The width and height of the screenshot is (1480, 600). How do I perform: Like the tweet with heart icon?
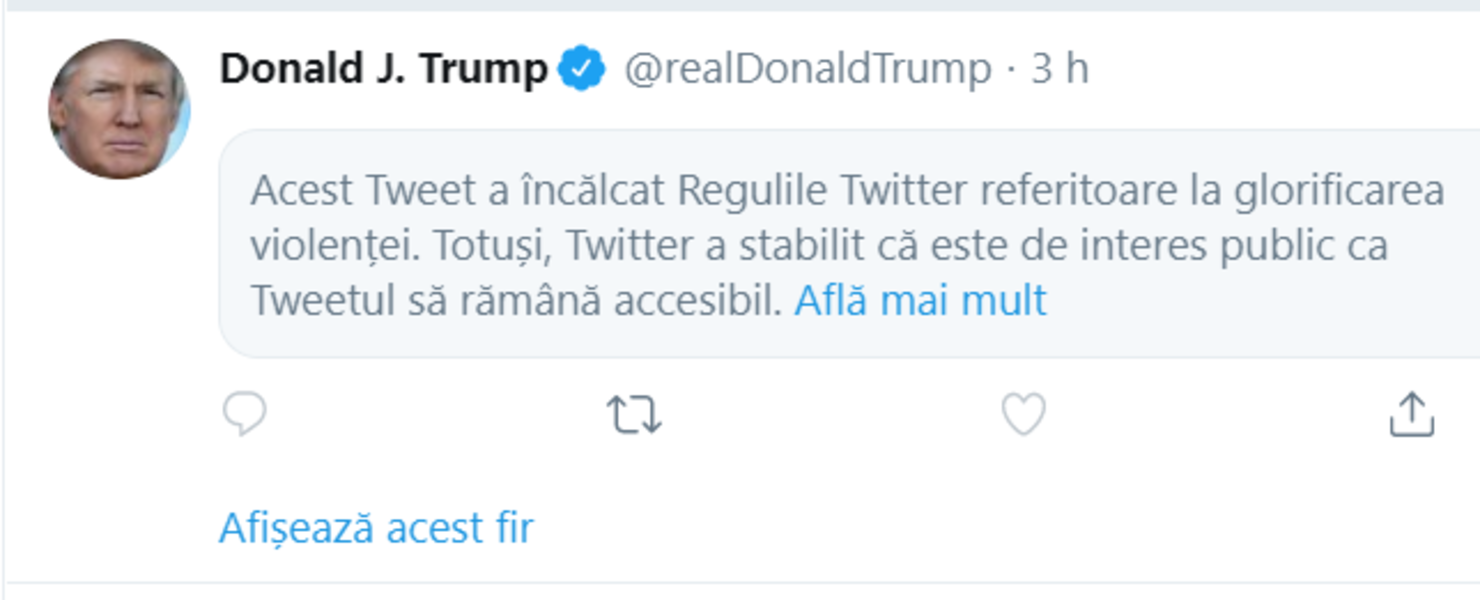pos(1024,414)
